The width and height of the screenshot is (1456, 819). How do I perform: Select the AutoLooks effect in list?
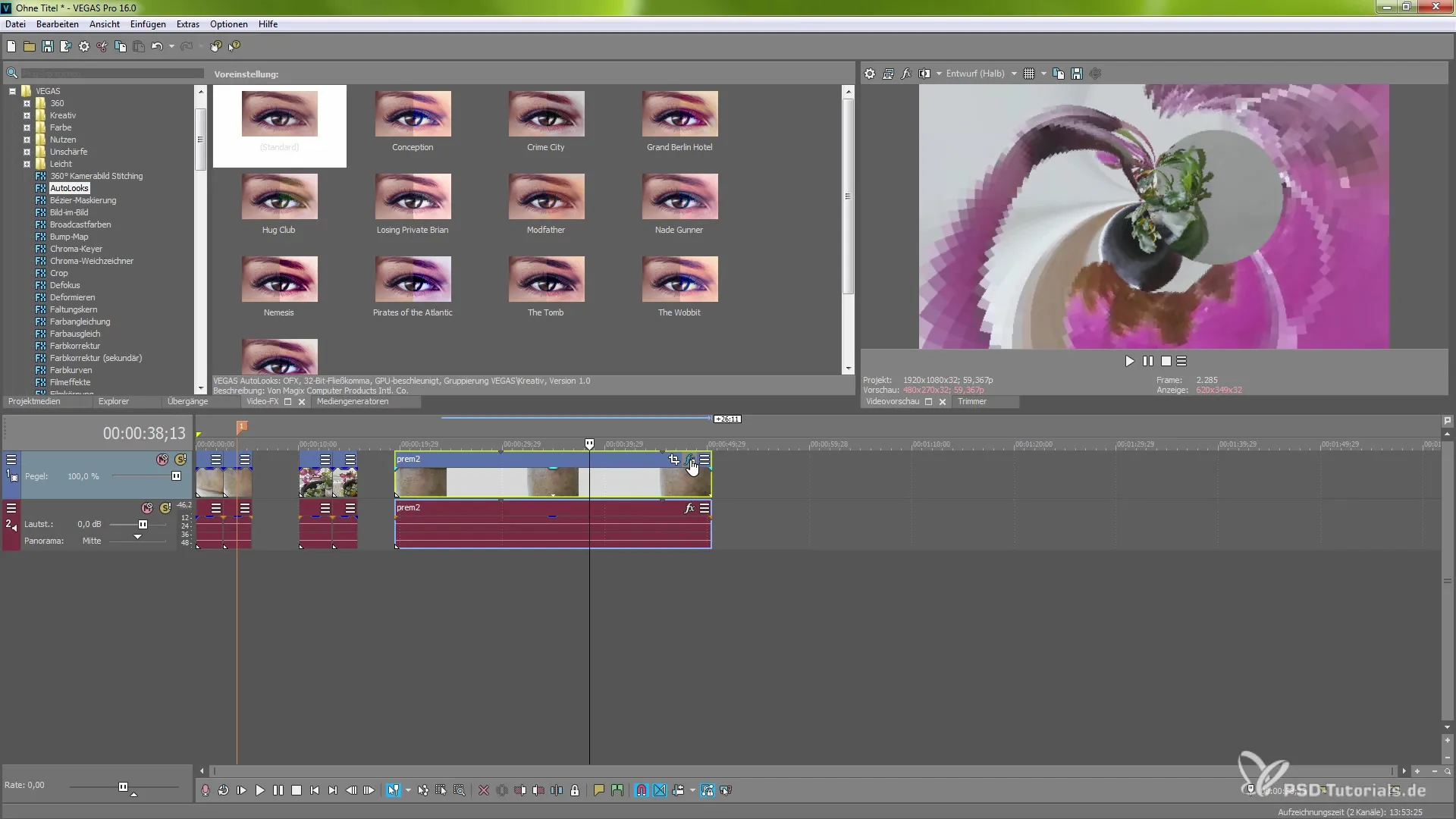(69, 188)
